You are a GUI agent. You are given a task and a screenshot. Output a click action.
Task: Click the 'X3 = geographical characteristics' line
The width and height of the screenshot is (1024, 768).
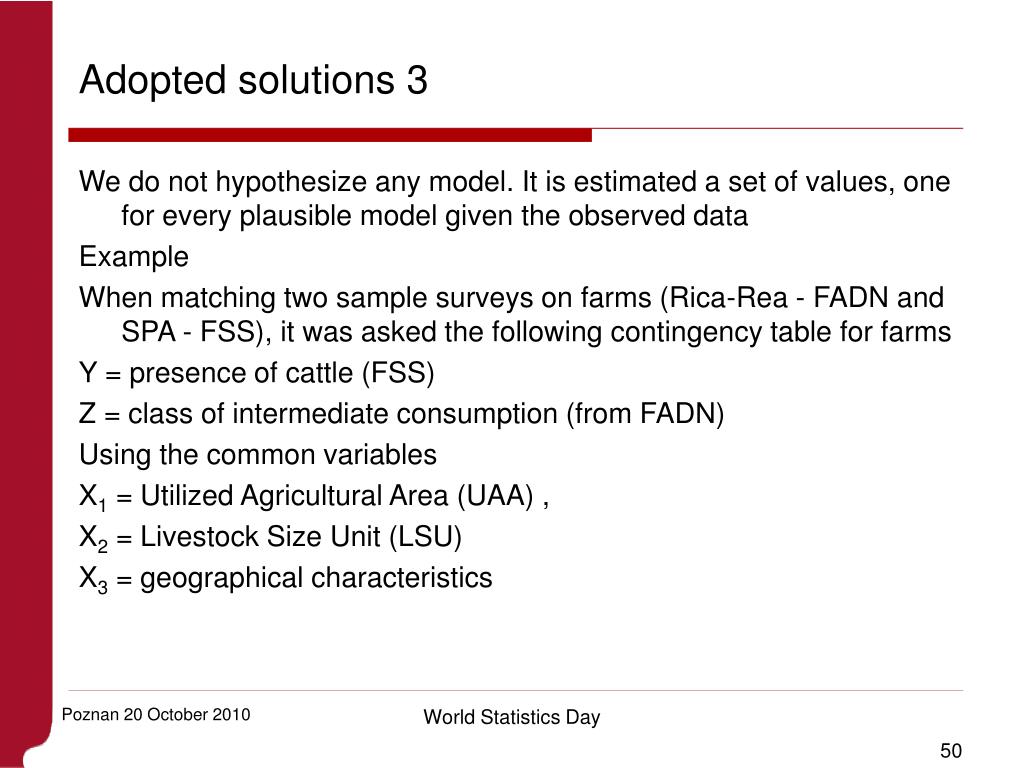285,579
